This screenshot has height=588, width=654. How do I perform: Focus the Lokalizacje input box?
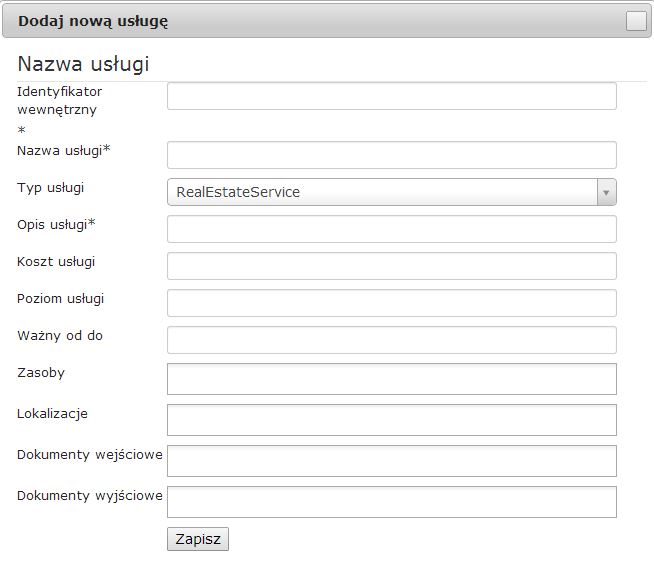pos(392,420)
